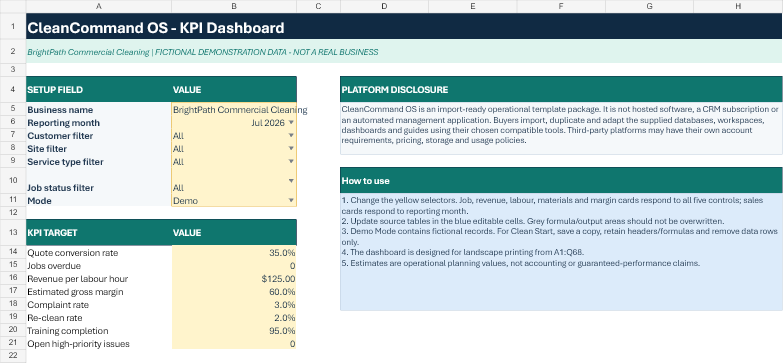The width and height of the screenshot is (783, 363).
Task: Select the $125.00 target value cell
Action: pos(234,279)
